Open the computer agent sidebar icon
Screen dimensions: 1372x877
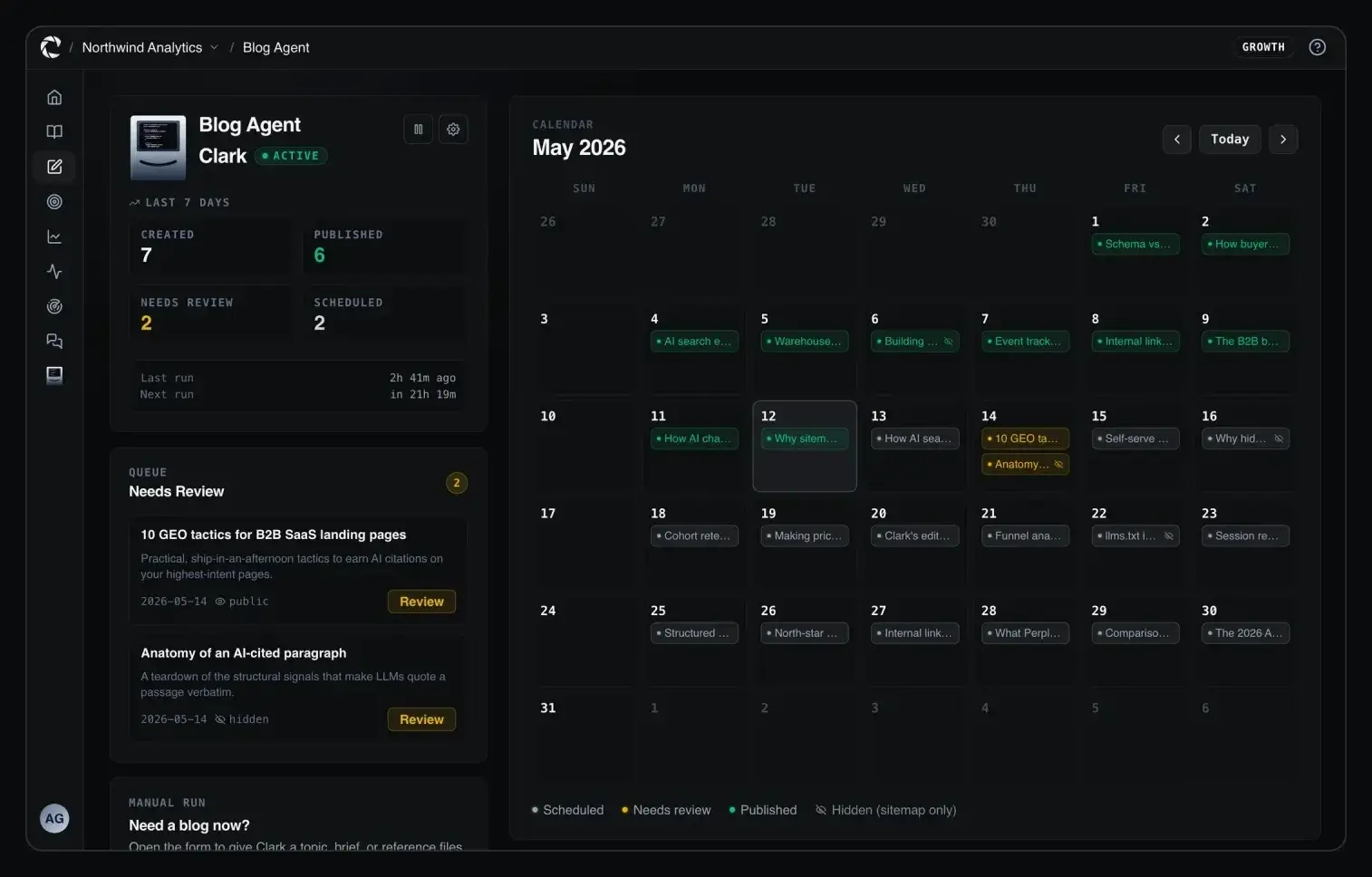(x=54, y=375)
